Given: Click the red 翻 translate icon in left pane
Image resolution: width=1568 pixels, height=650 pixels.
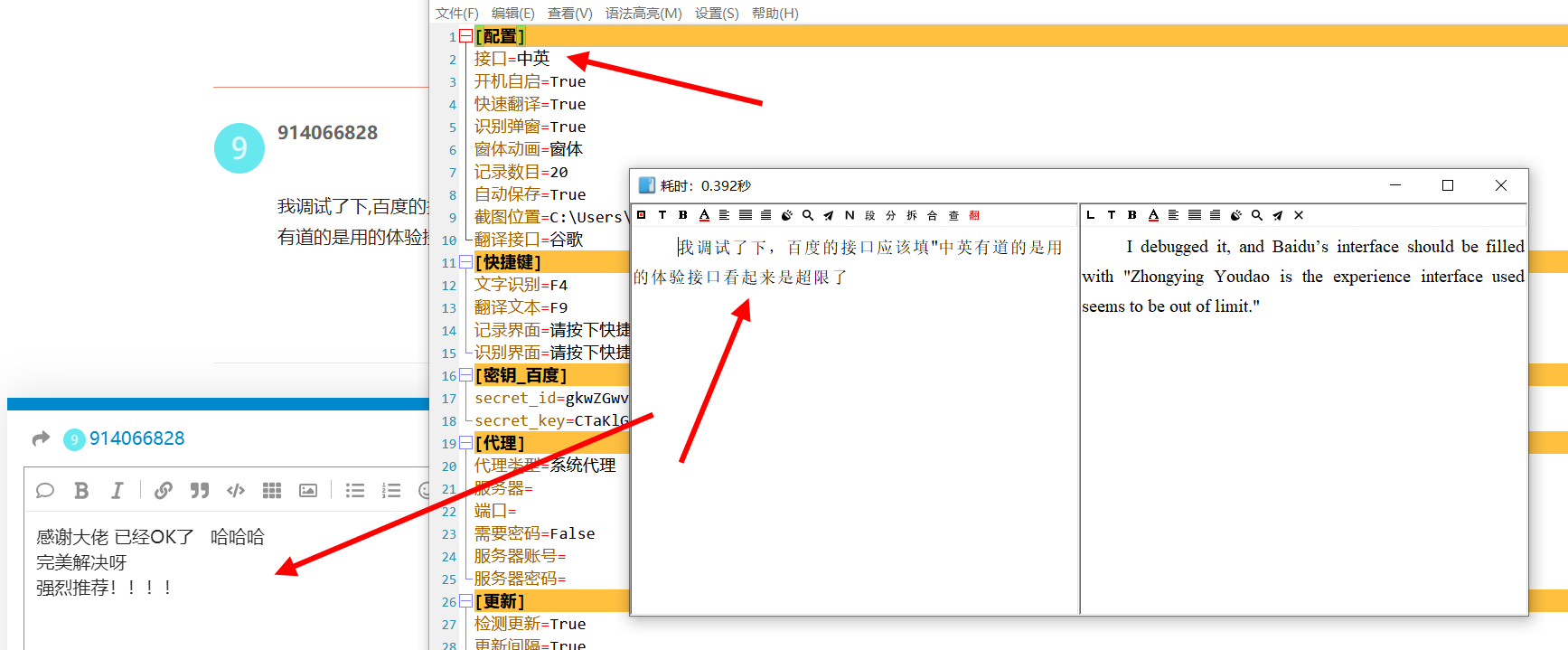Looking at the screenshot, I should [974, 215].
